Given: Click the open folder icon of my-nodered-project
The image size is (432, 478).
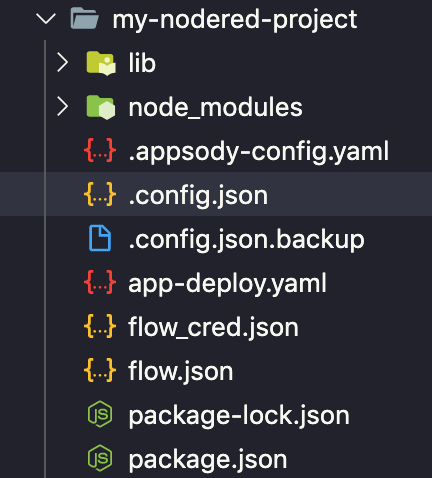Looking at the screenshot, I should [x=85, y=19].
